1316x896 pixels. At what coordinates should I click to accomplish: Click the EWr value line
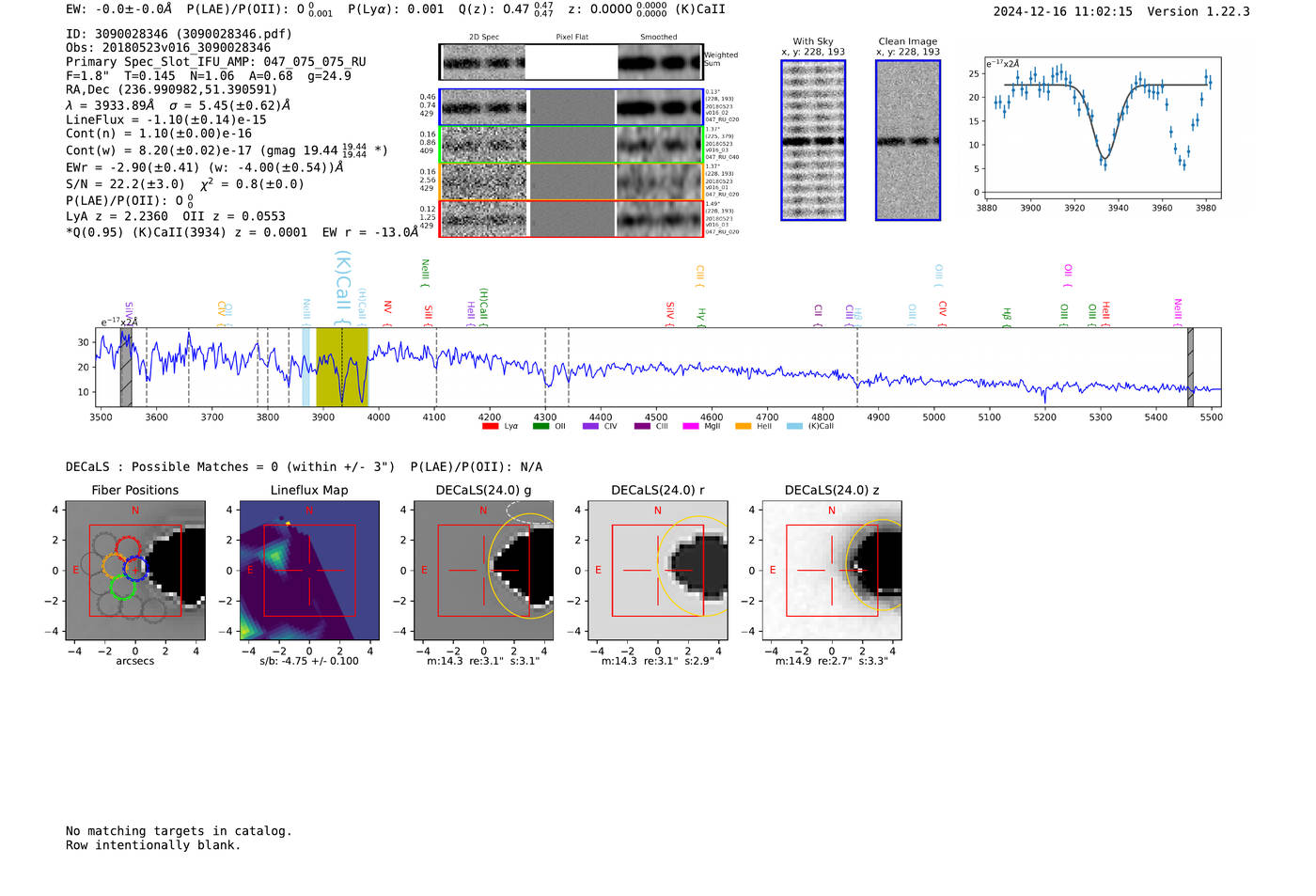pyautogui.click(x=204, y=167)
